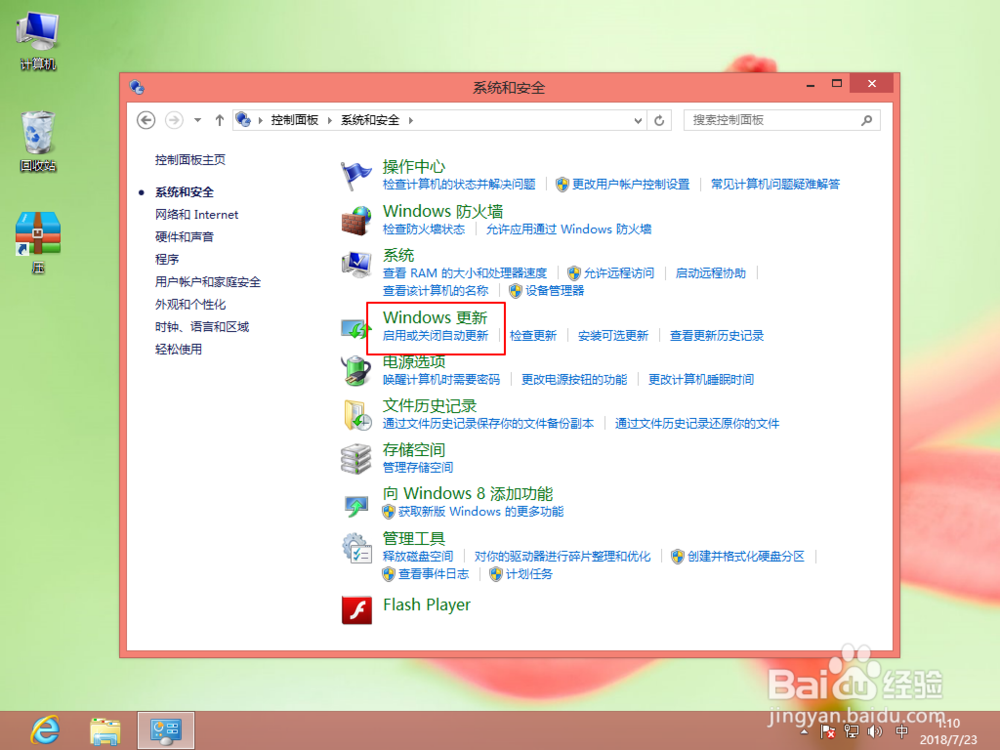Viewport: 1000px width, 750px height.
Task: Open the Windows 防火墙 brick wall icon
Action: tap(356, 220)
